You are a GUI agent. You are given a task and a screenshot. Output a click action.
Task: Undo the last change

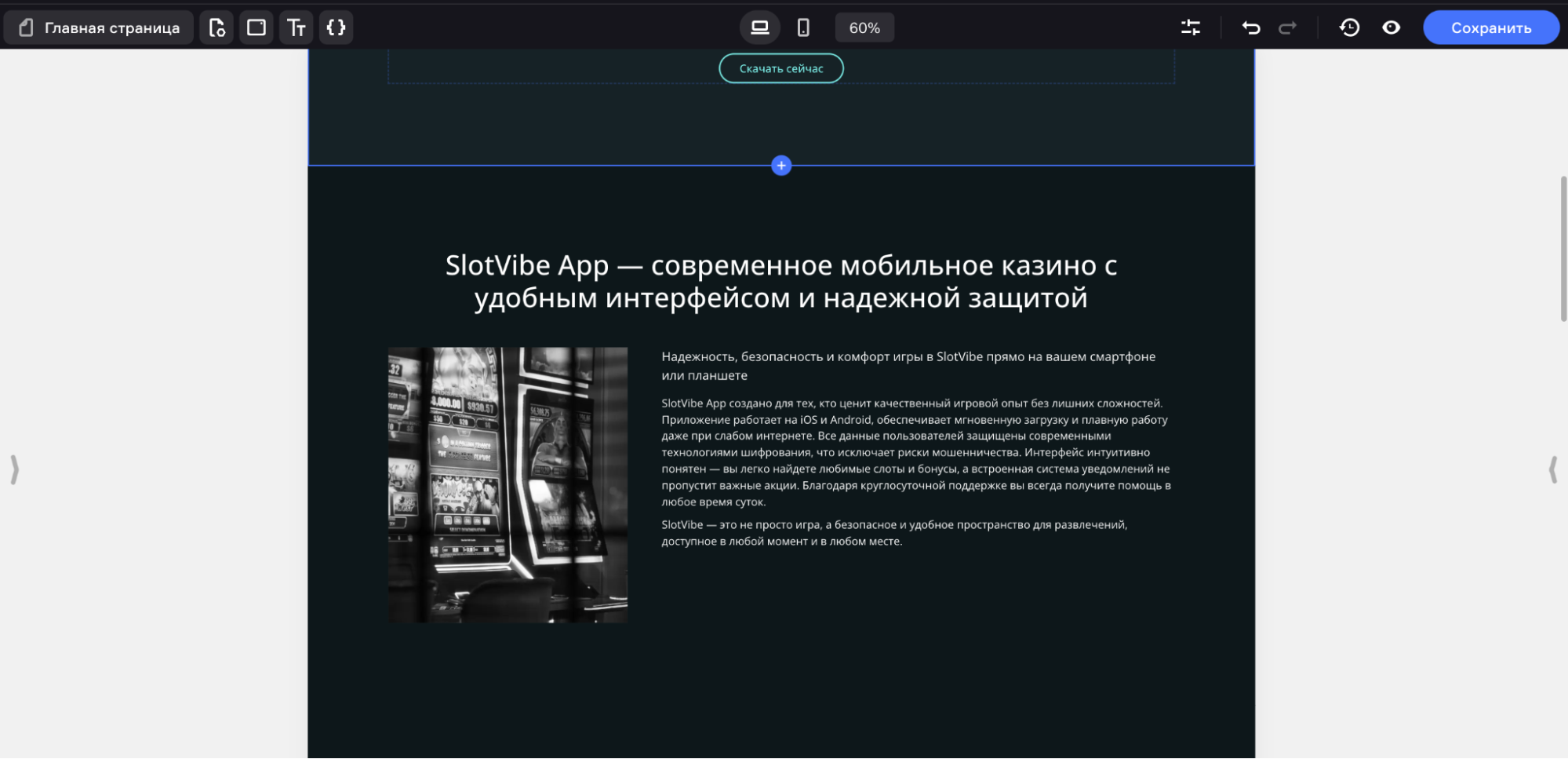pyautogui.click(x=1251, y=27)
